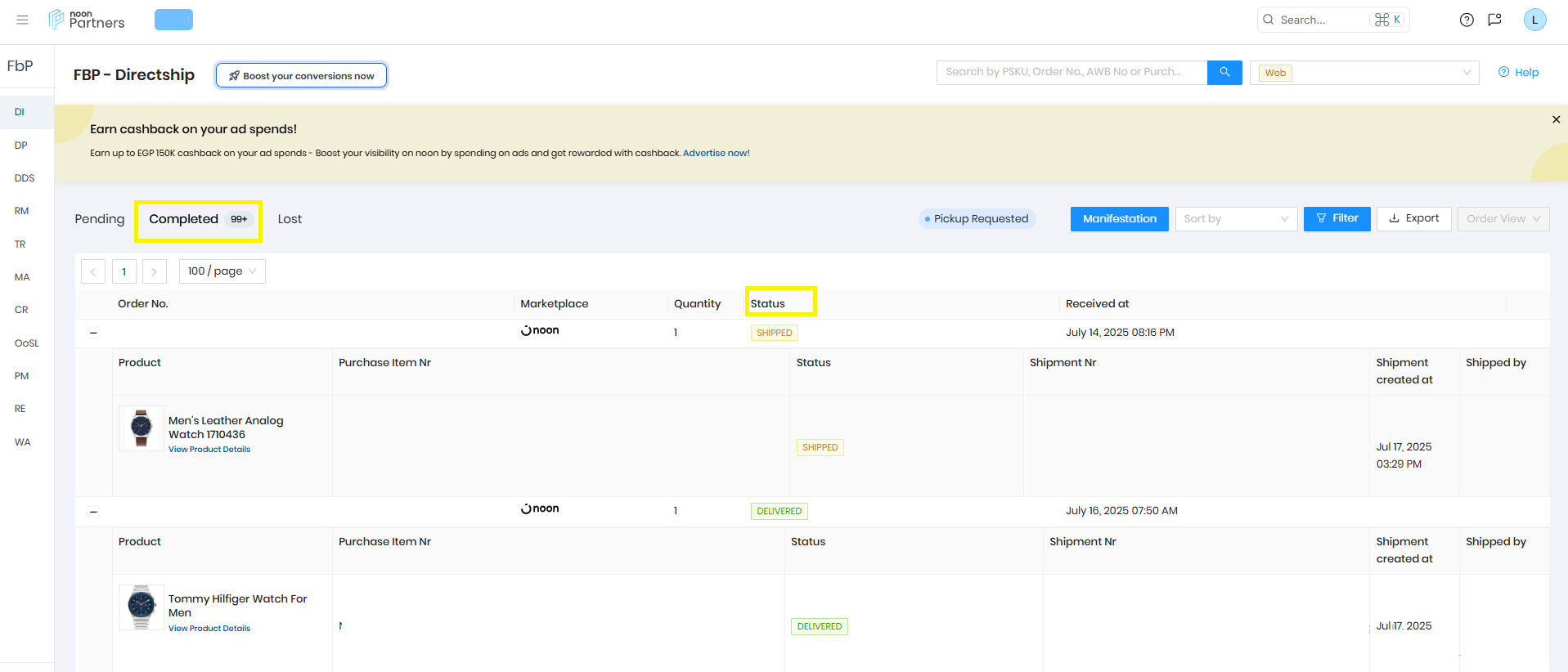Open the Help link

1519,73
